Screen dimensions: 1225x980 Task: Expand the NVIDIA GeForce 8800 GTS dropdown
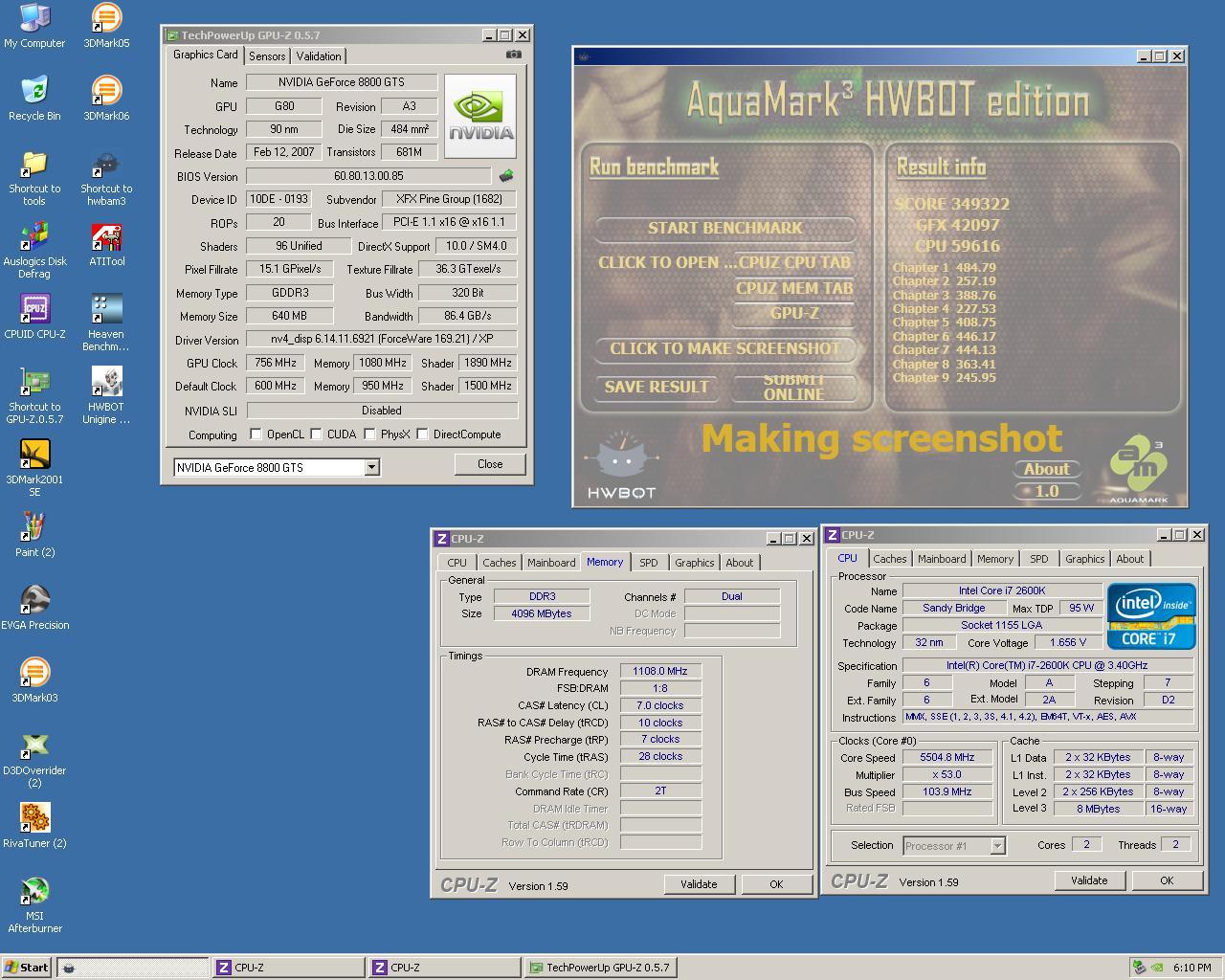(372, 467)
